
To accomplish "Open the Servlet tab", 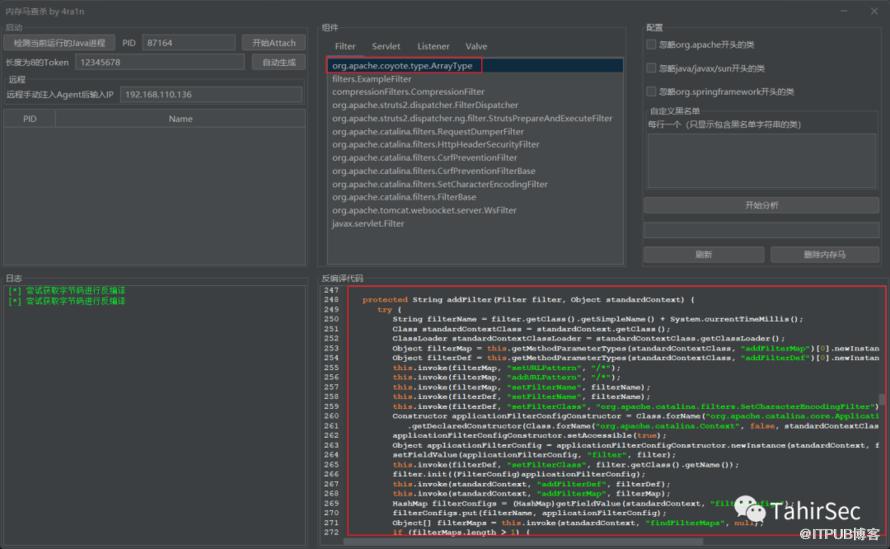I will click(386, 46).
